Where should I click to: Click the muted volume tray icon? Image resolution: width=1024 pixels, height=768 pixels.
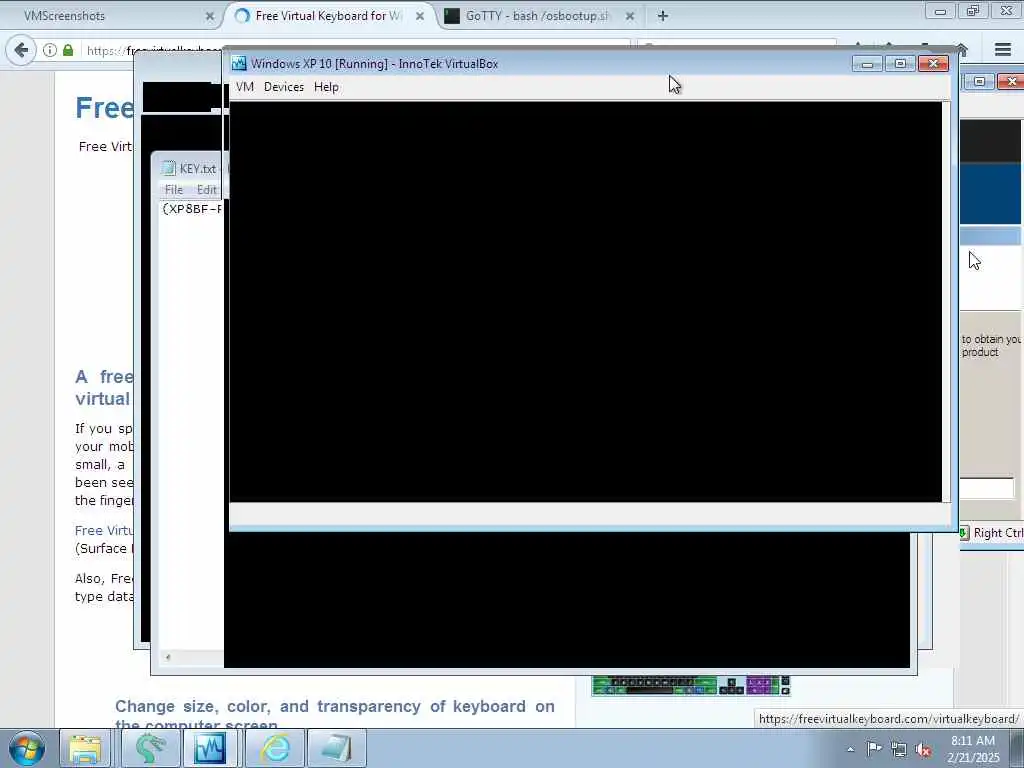923,750
